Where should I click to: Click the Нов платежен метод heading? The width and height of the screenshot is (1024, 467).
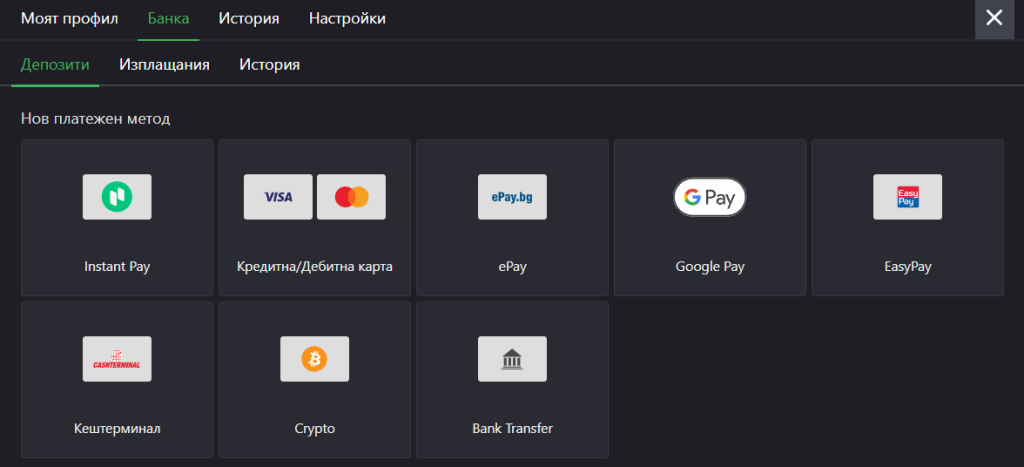95,119
